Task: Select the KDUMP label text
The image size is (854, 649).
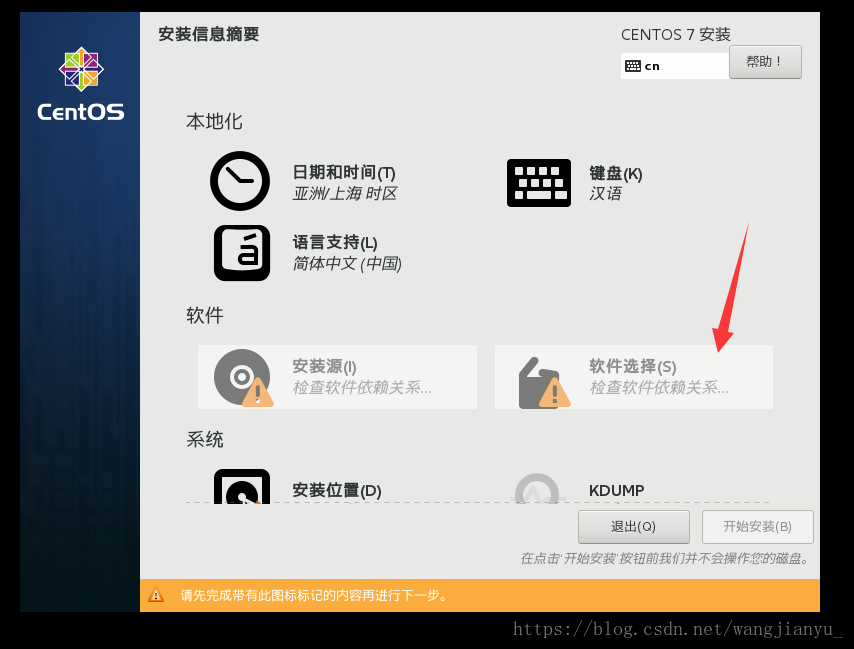Action: [616, 490]
